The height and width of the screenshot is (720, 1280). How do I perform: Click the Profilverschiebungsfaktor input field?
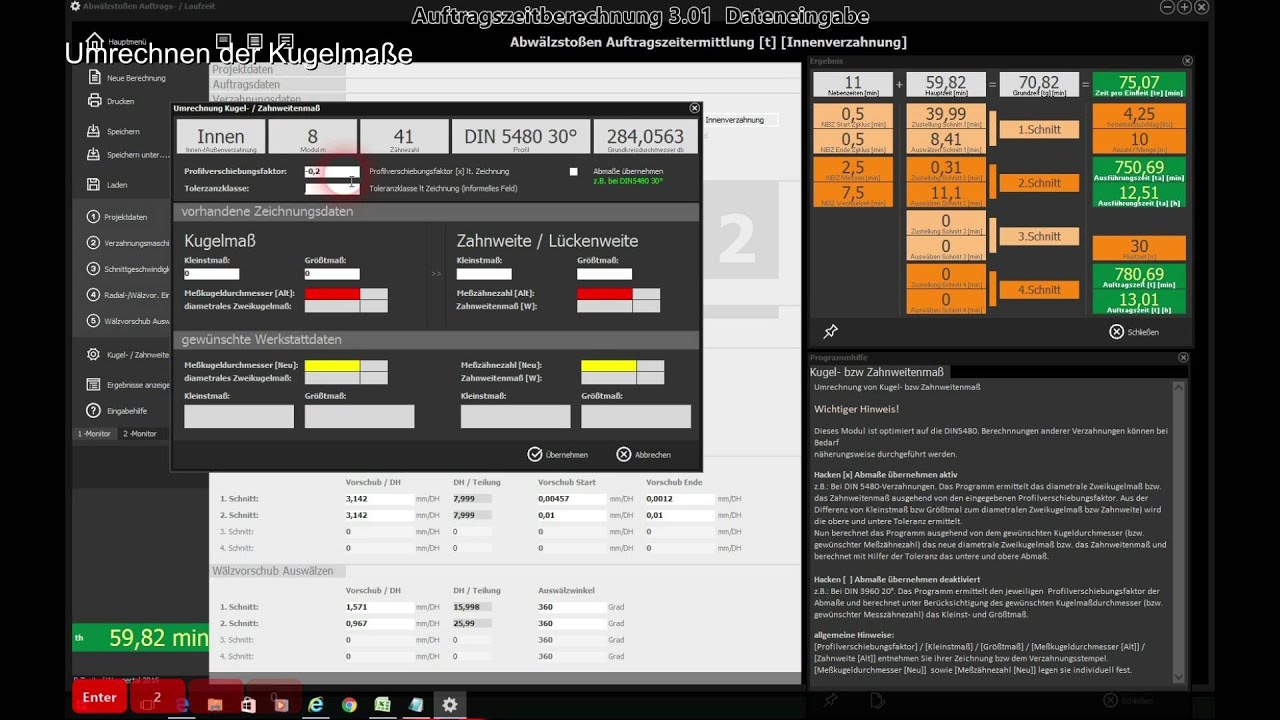click(331, 171)
